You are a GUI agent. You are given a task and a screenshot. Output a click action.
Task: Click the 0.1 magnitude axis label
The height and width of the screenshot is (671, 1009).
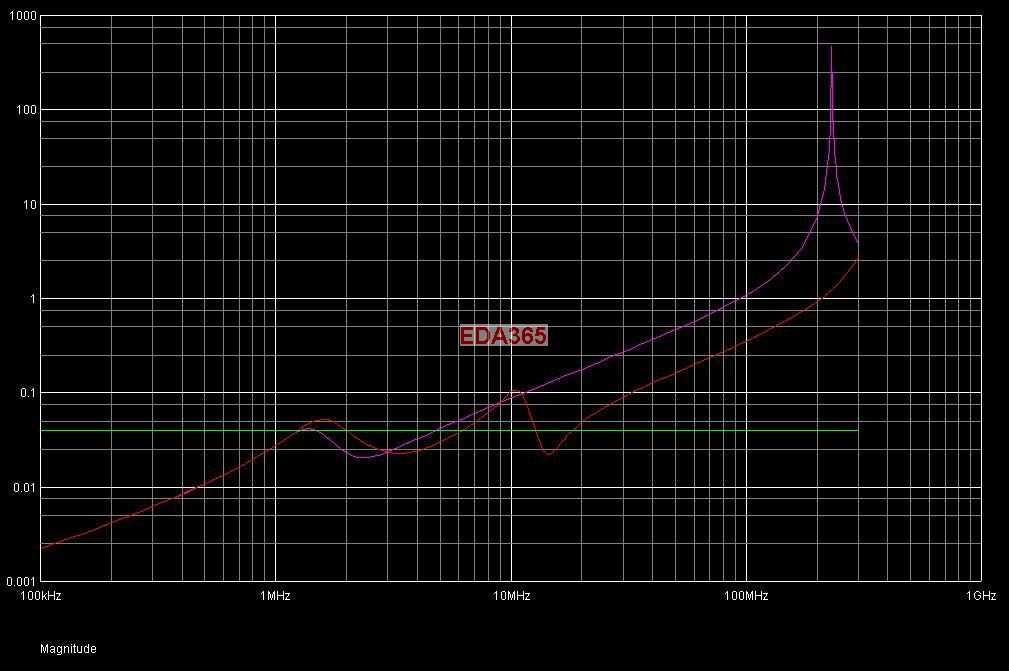tap(28, 392)
